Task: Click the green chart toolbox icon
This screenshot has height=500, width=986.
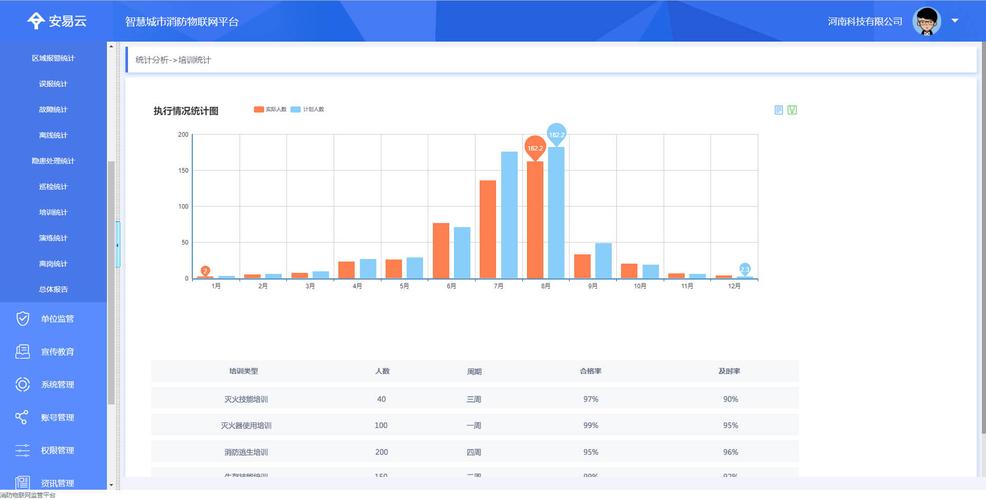Action: 792,110
